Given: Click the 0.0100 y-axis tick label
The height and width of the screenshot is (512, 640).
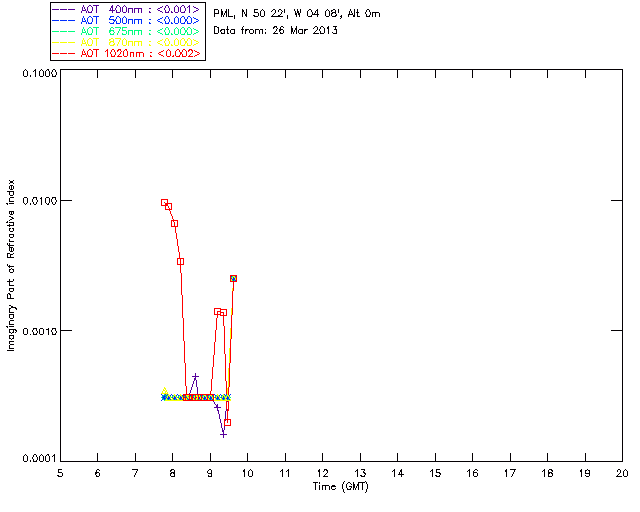Looking at the screenshot, I should coord(39,201).
